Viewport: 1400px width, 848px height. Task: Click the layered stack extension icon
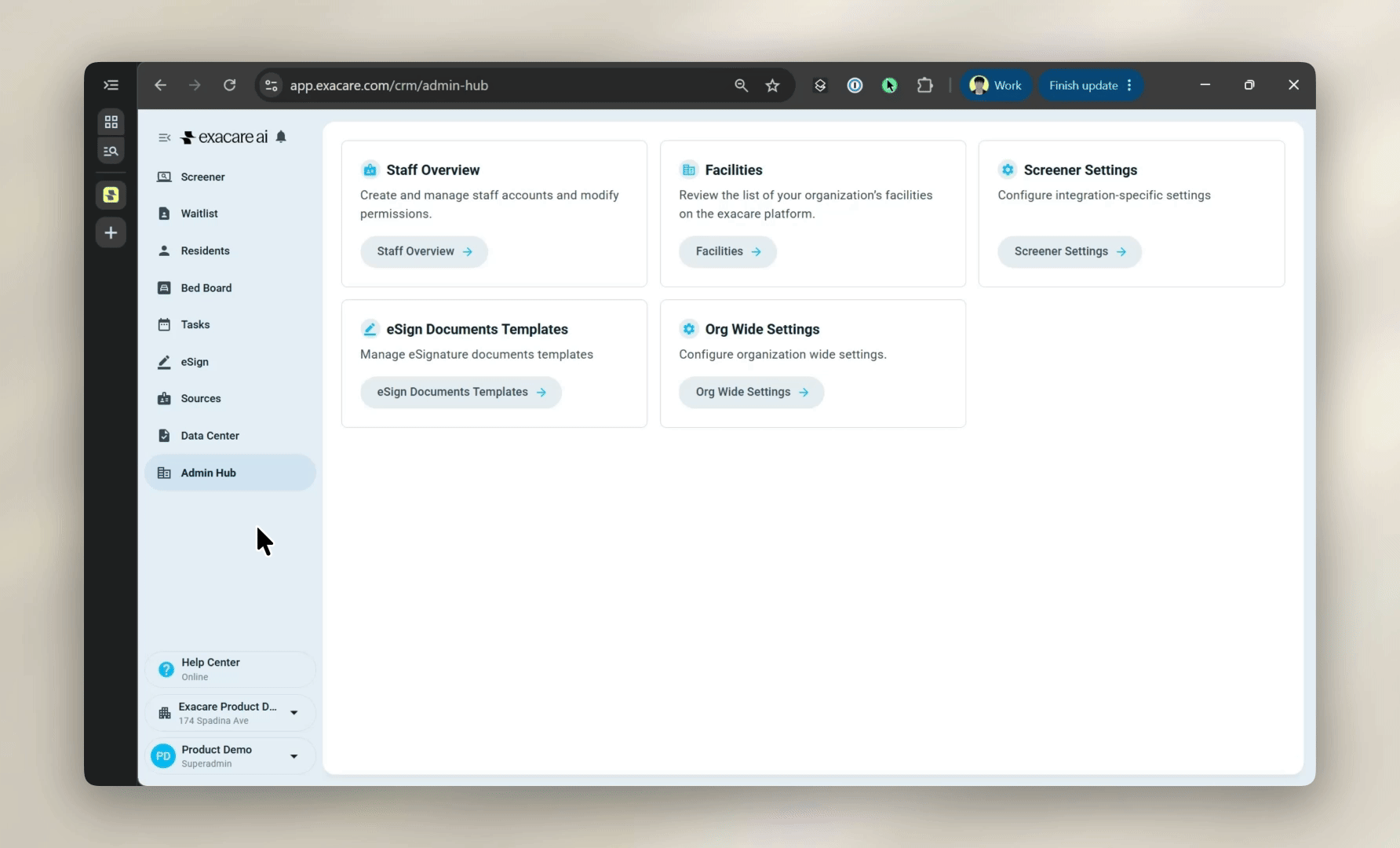coord(820,85)
